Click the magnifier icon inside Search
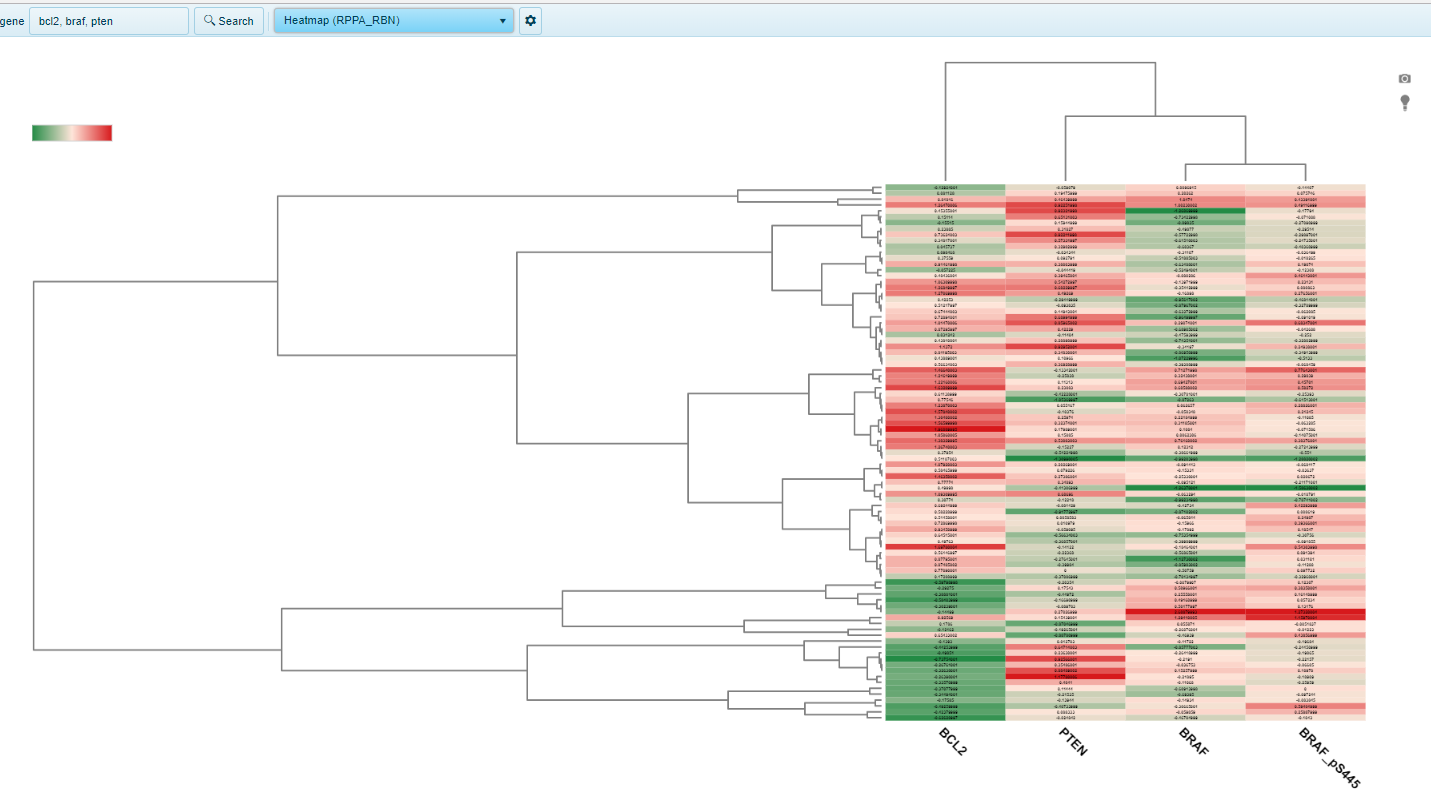Viewport: 1431px width, 796px height. [x=208, y=20]
